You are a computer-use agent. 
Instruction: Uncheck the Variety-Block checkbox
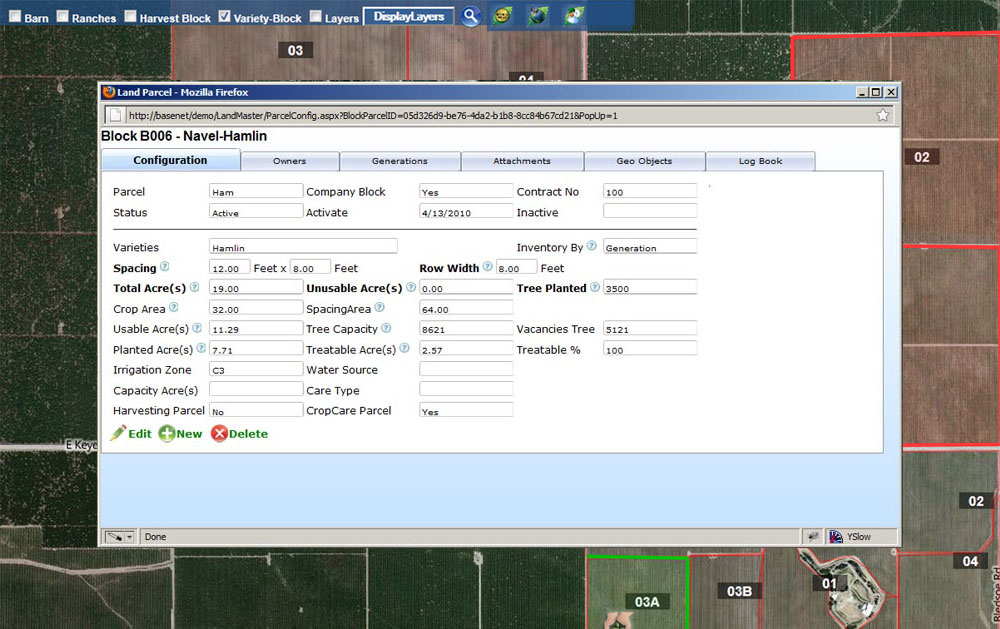[224, 16]
